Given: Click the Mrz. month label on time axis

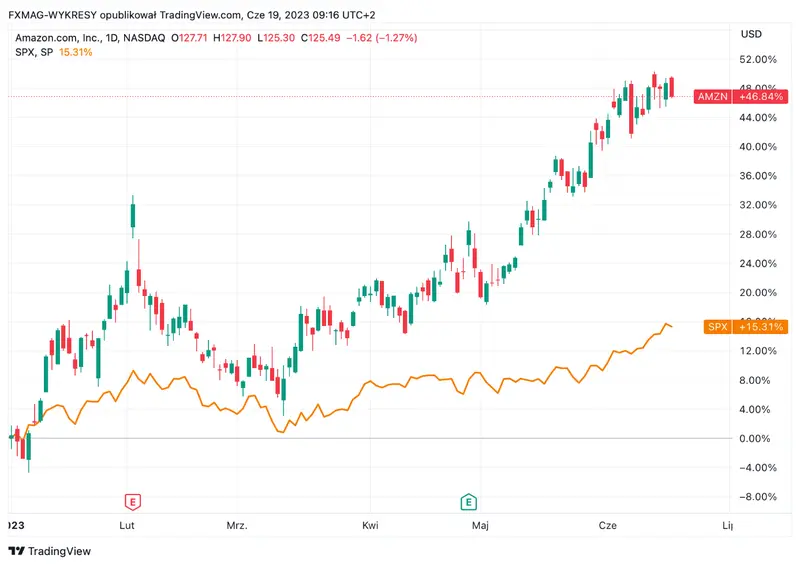Looking at the screenshot, I should pos(237,524).
